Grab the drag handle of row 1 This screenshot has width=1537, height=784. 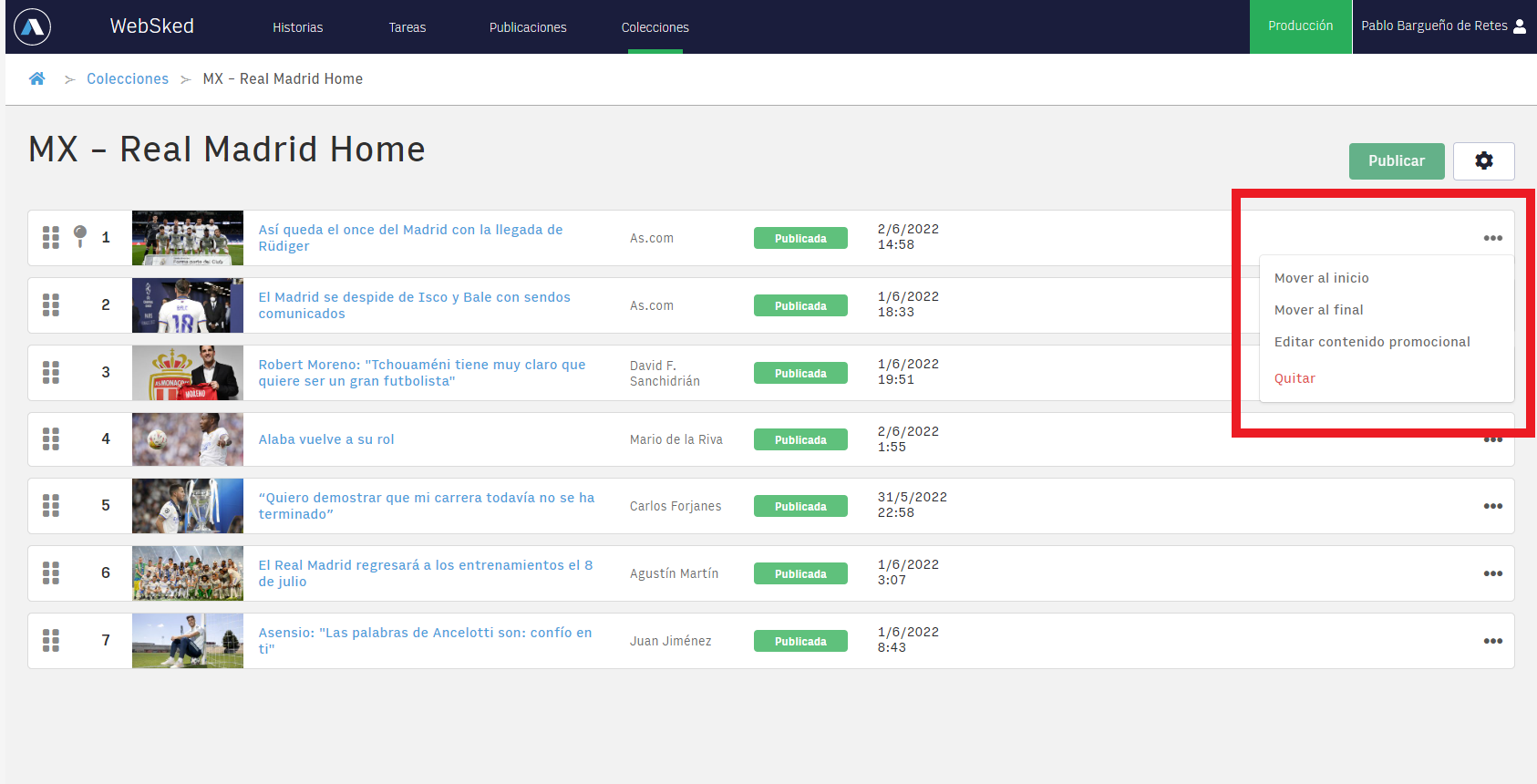[x=51, y=238]
